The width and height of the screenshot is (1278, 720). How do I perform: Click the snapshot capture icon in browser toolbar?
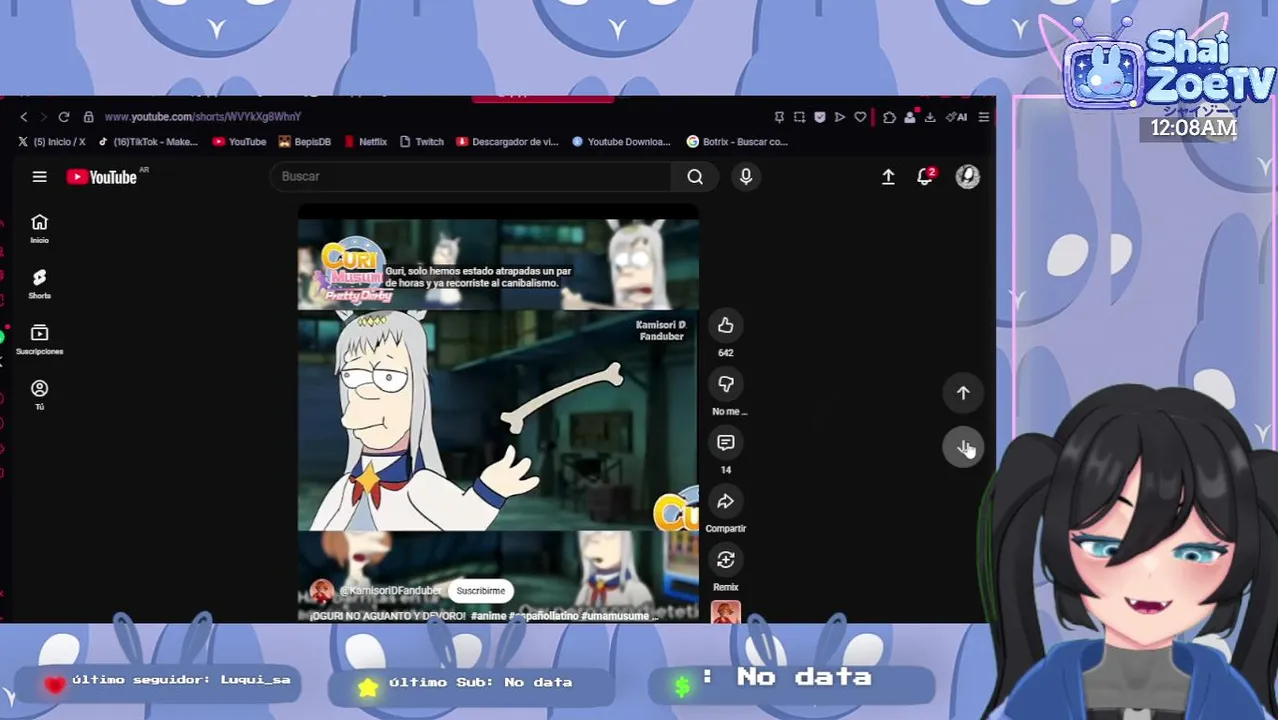[799, 117]
